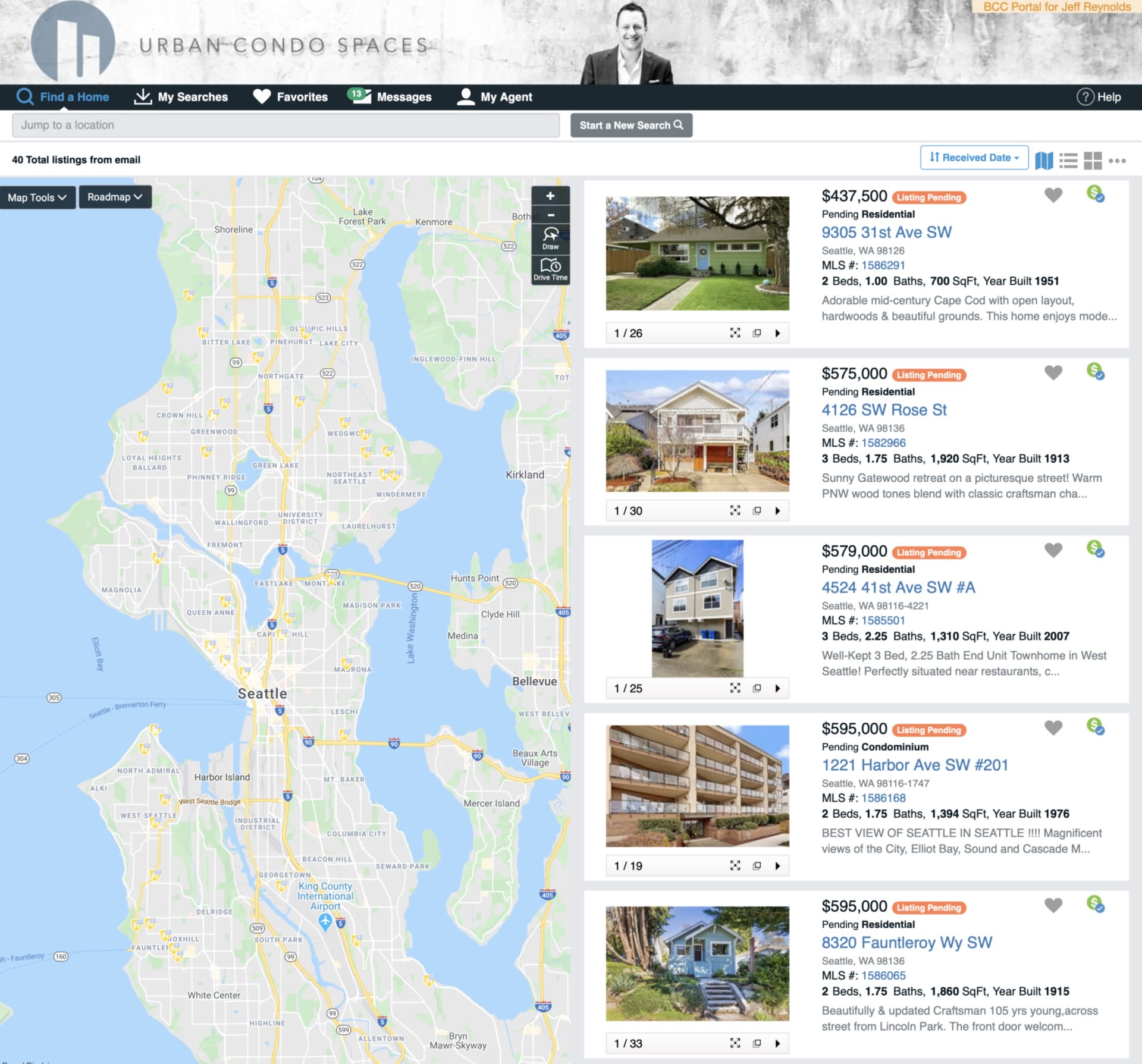Viewport: 1142px width, 1064px height.
Task: Show fullscreen photo for 4126 SW Rose St
Action: pos(735,510)
